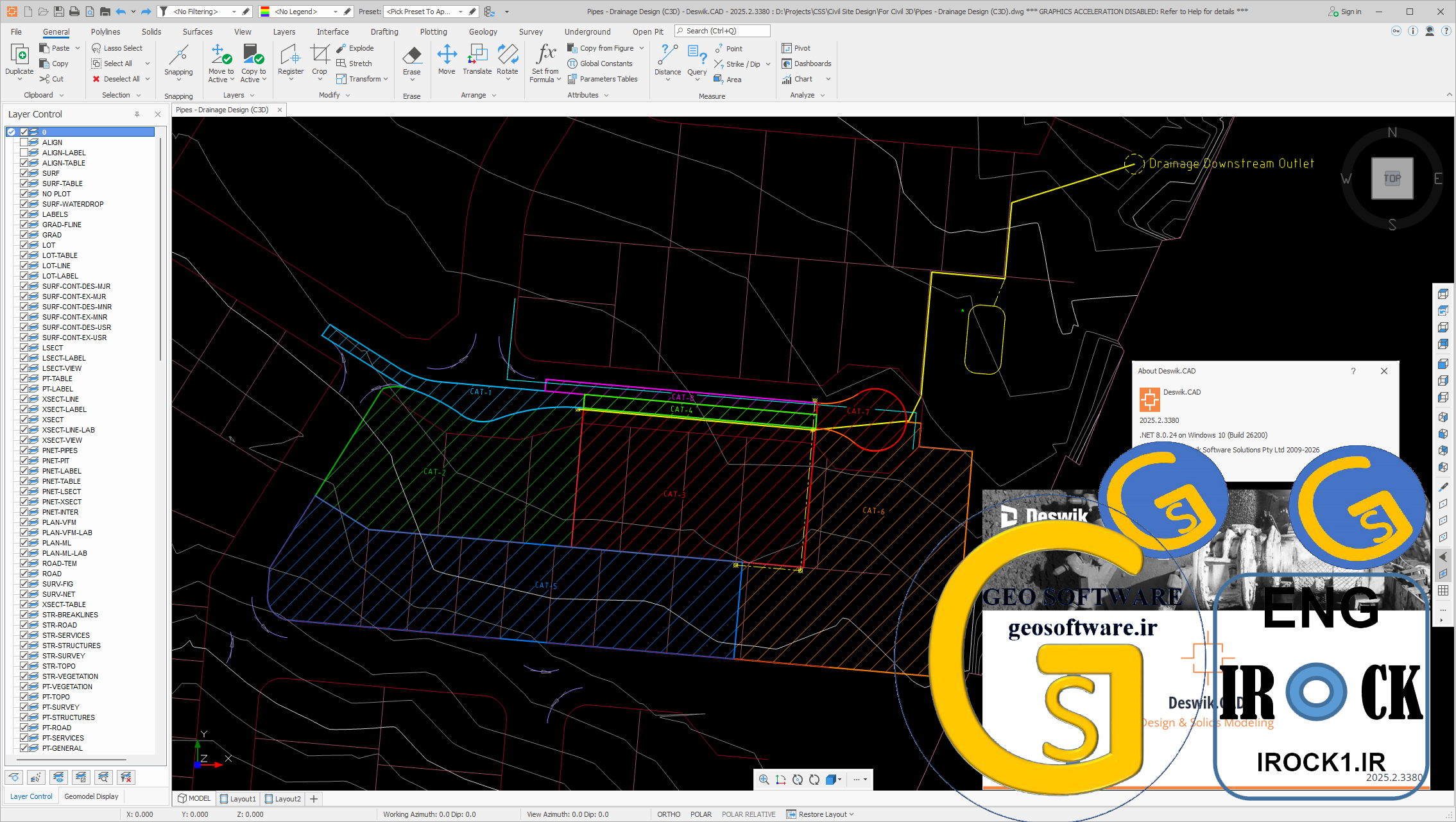Open the Drafting ribbon tab
The image size is (1456, 822).
(384, 31)
